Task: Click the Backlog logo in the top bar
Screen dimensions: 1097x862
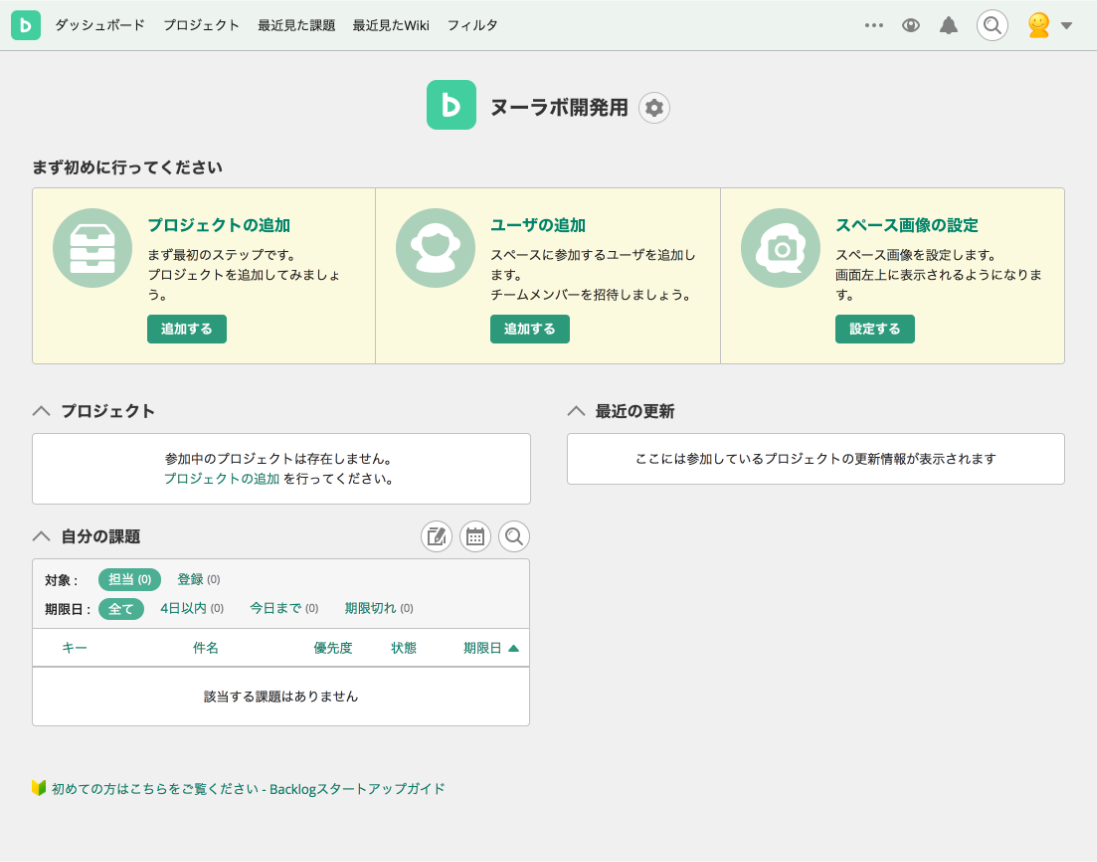Action: (x=25, y=25)
